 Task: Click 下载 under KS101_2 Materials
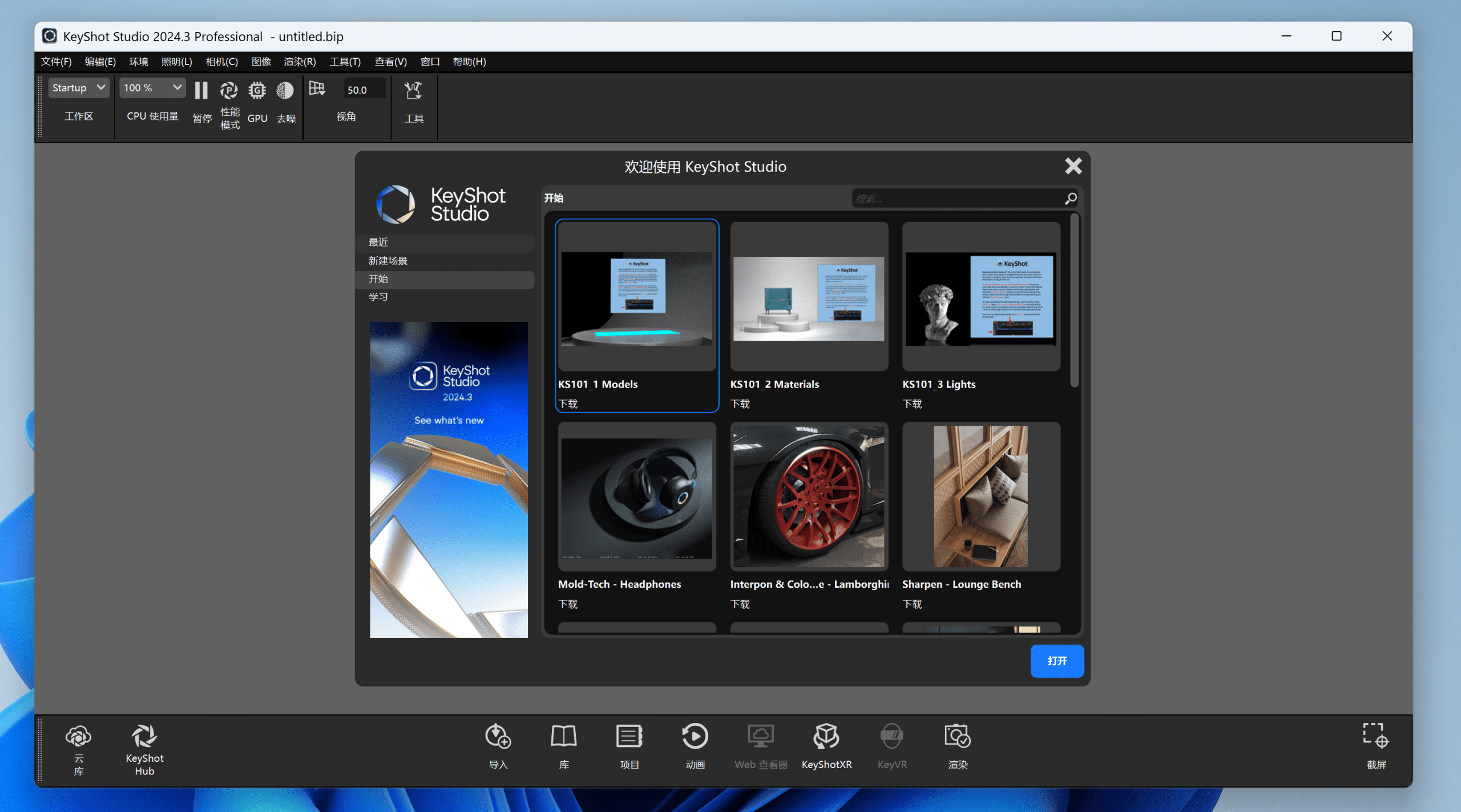tap(740, 403)
